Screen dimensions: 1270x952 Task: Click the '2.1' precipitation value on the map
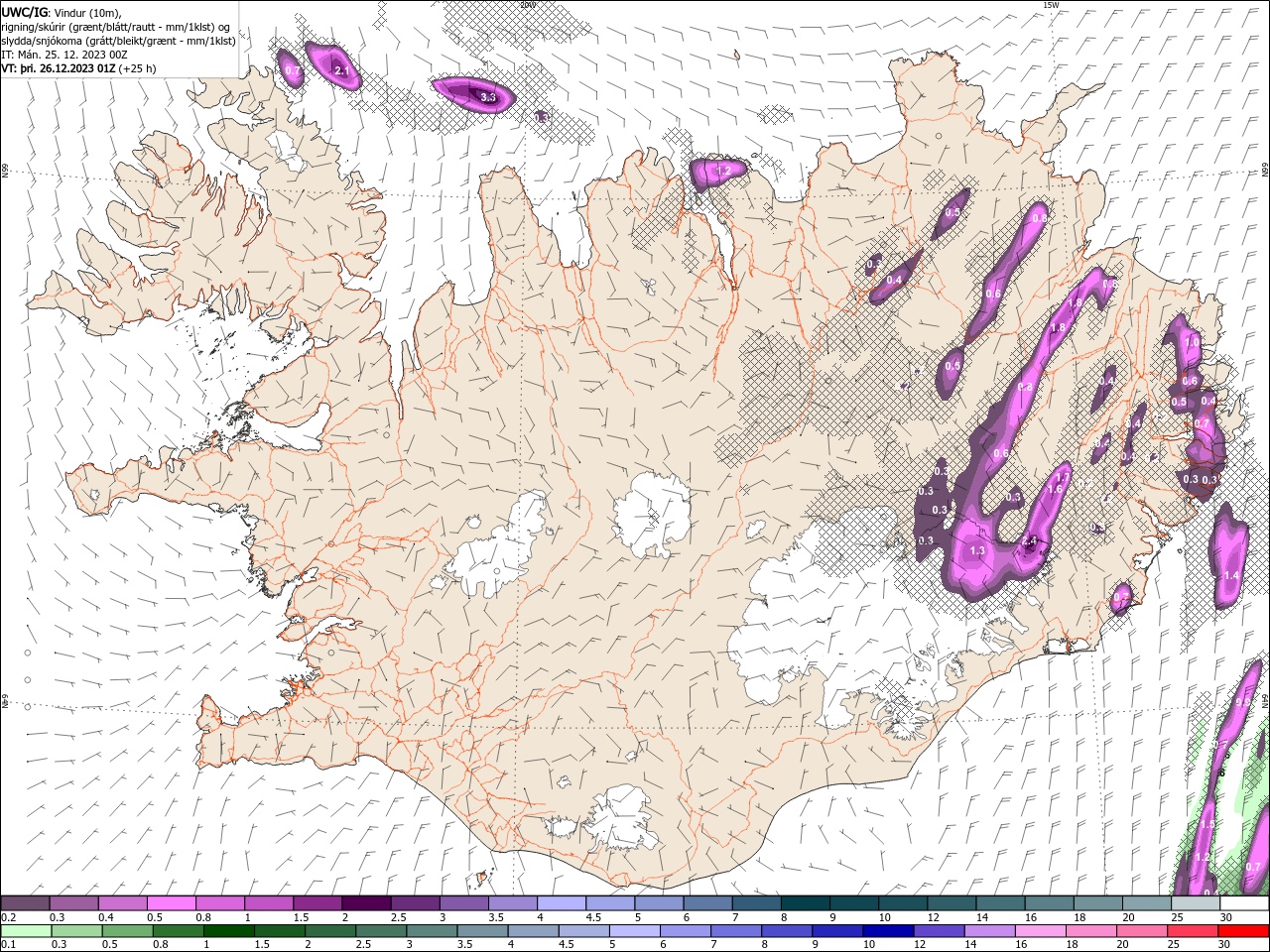(x=342, y=70)
